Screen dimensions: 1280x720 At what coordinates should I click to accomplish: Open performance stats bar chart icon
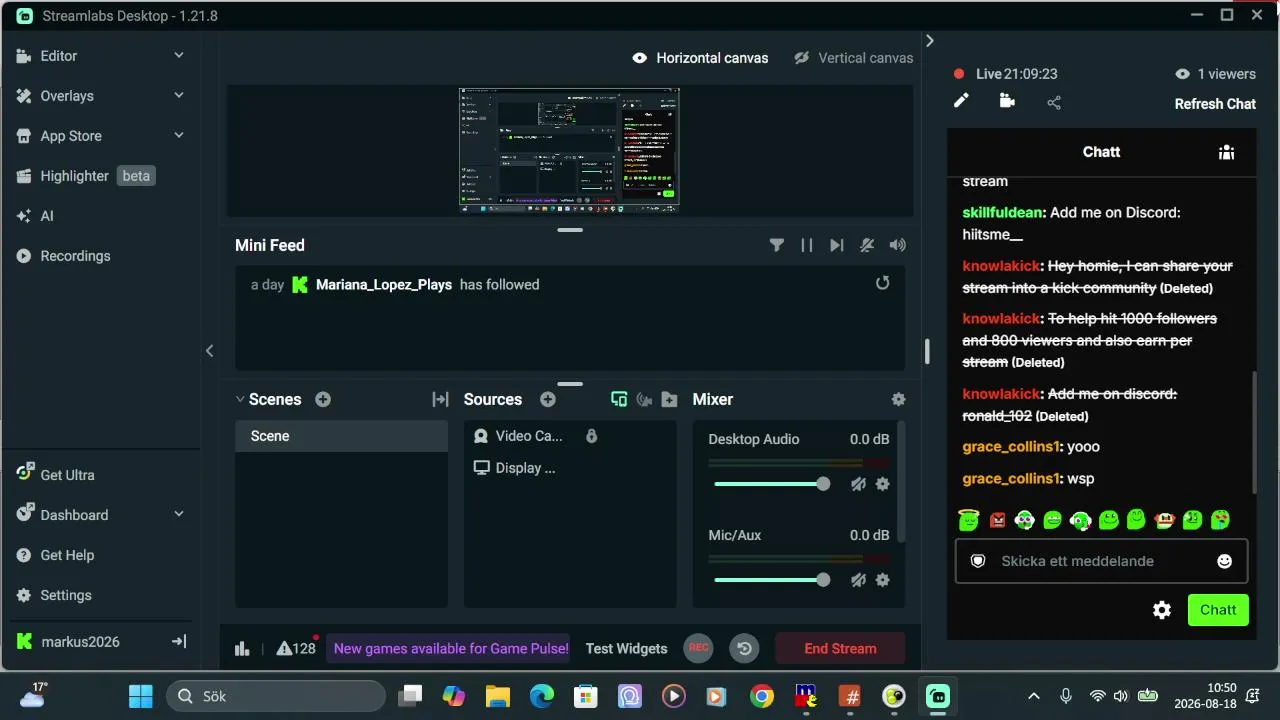click(242, 648)
